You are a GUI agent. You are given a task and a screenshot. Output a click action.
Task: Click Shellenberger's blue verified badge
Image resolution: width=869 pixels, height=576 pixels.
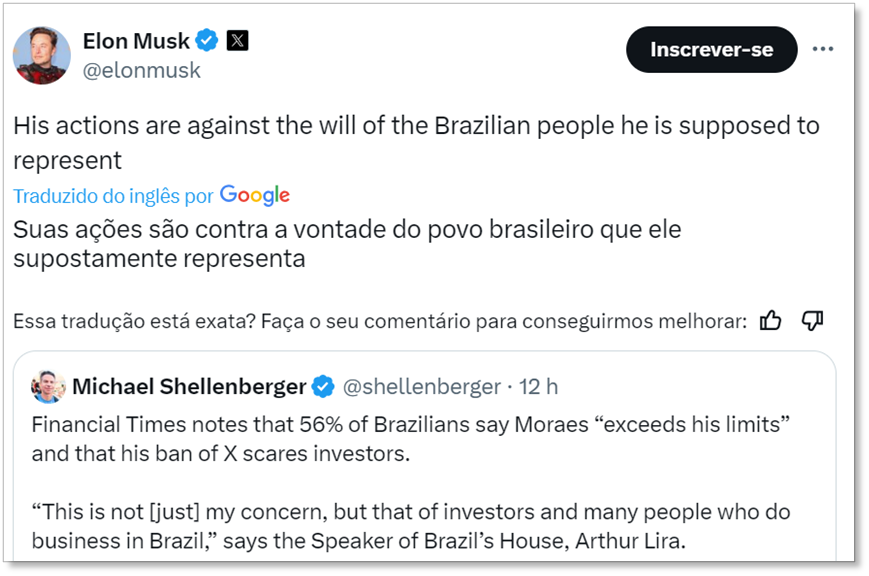pyautogui.click(x=323, y=387)
